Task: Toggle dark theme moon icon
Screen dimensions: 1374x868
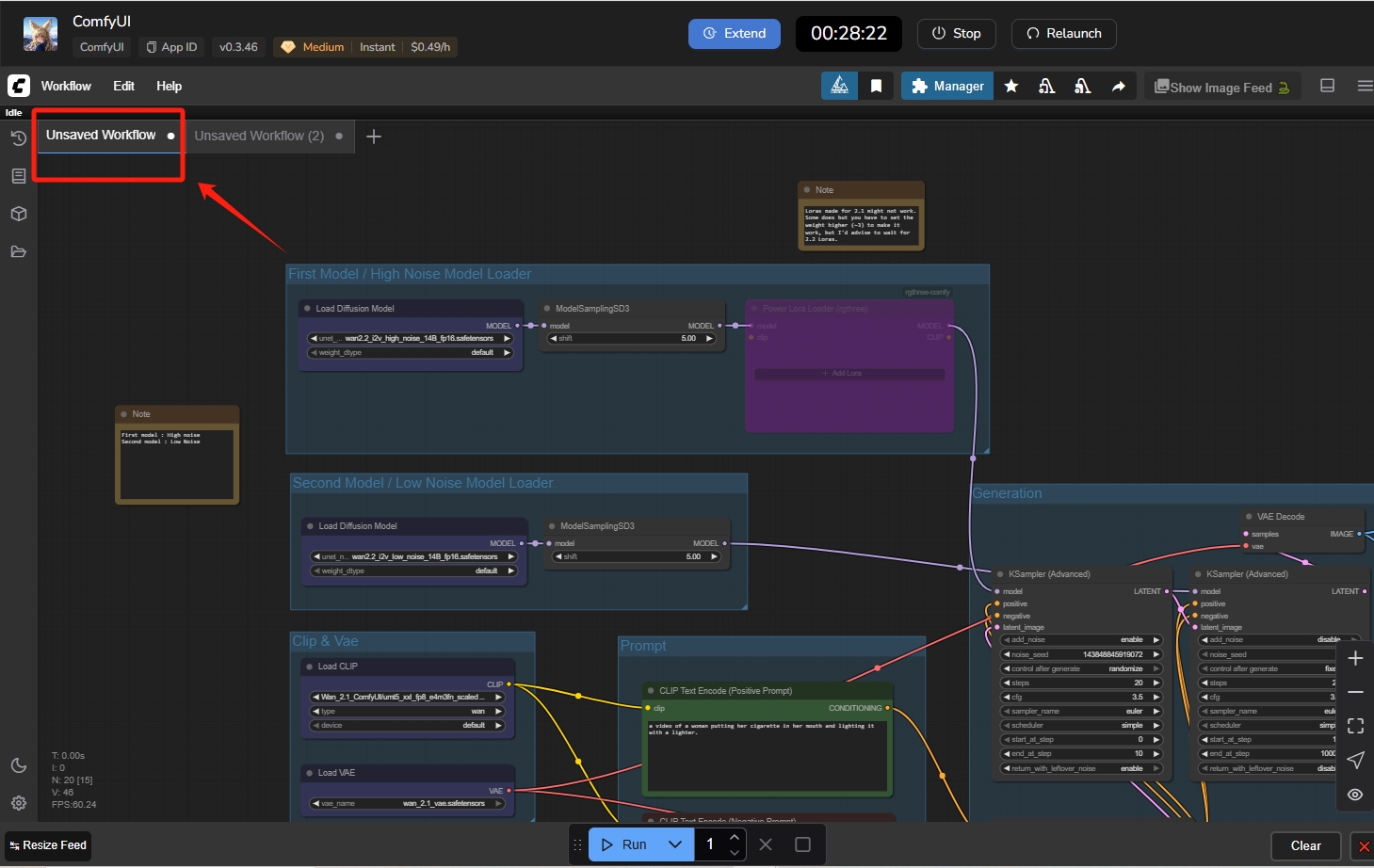Action: 18,765
